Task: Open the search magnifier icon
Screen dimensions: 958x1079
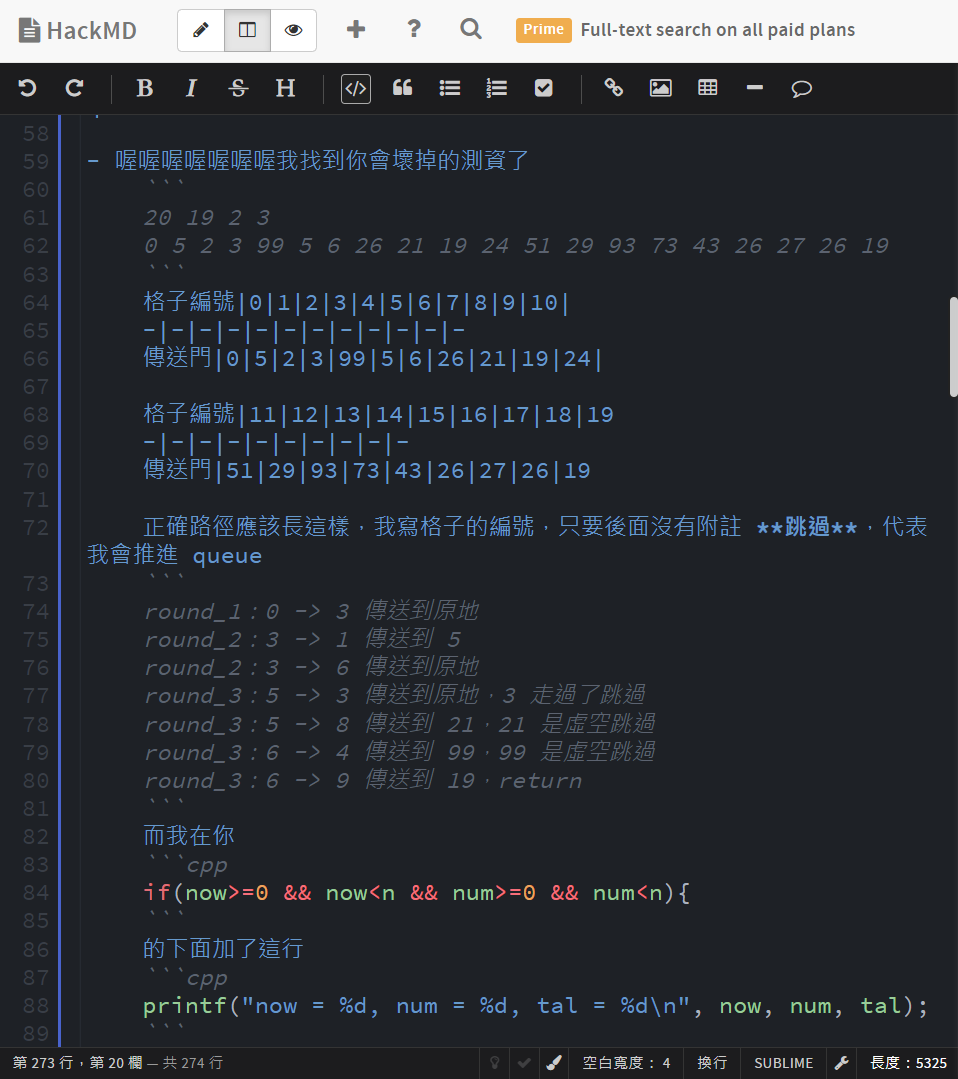Action: coord(471,29)
